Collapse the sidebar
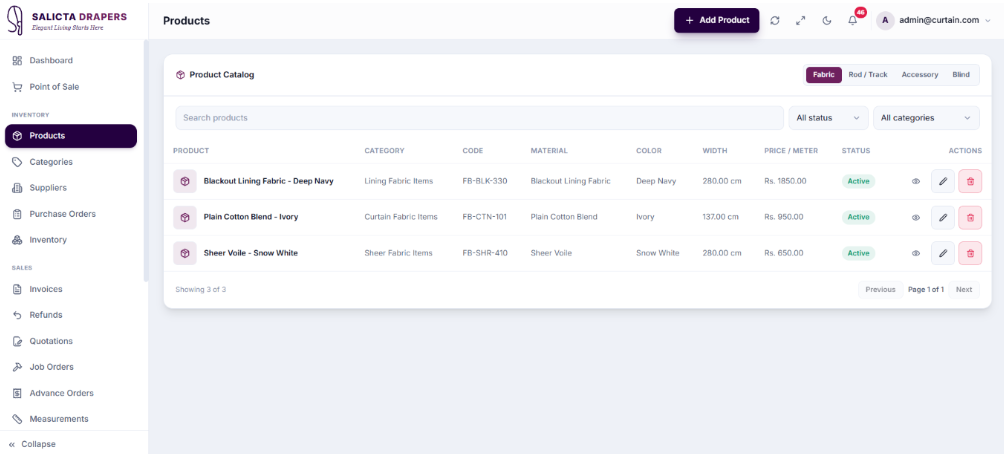The height and width of the screenshot is (454, 1004). click(32, 444)
